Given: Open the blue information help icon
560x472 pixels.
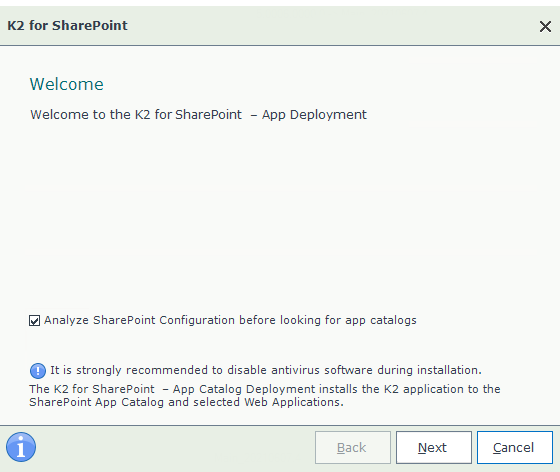Looking at the screenshot, I should point(21,447).
